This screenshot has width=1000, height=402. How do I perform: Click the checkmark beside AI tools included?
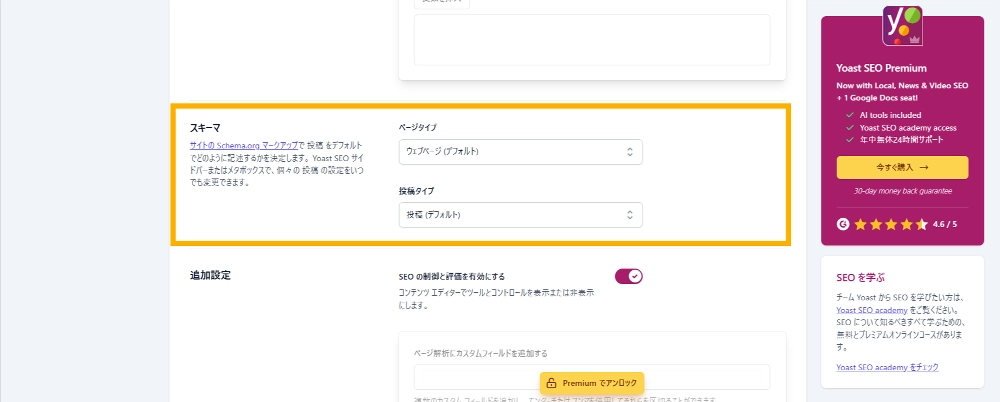848,114
